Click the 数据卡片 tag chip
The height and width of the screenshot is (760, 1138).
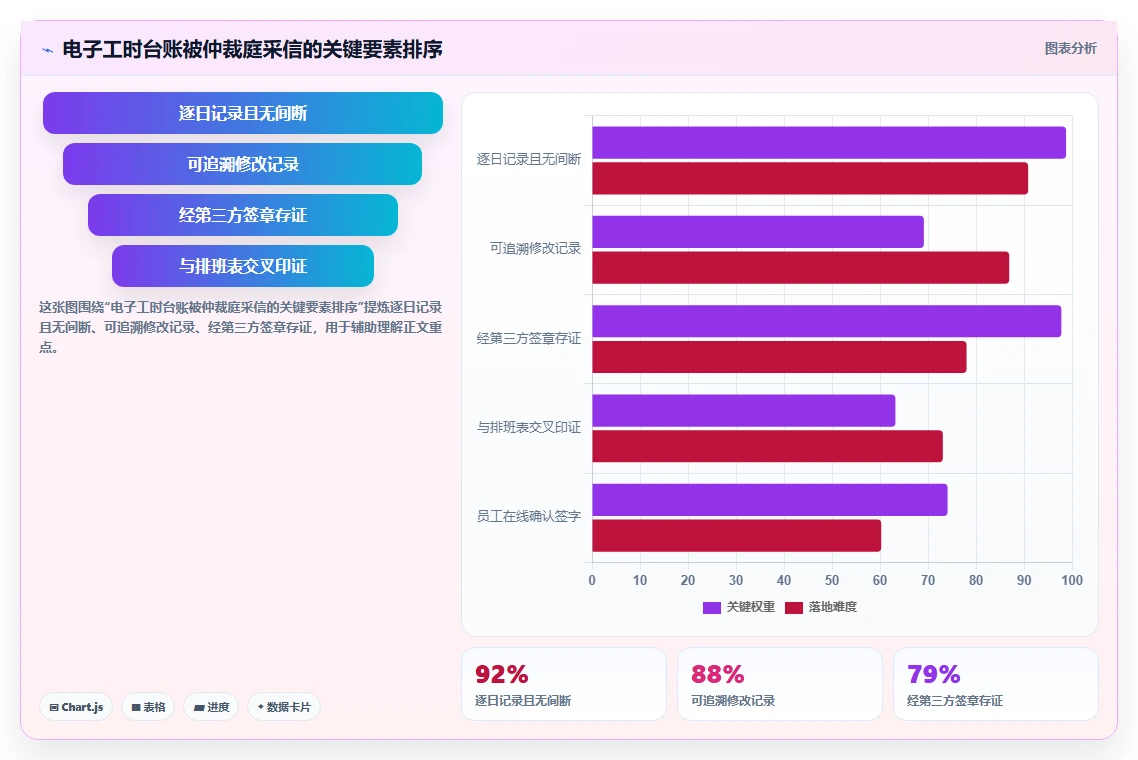point(284,707)
